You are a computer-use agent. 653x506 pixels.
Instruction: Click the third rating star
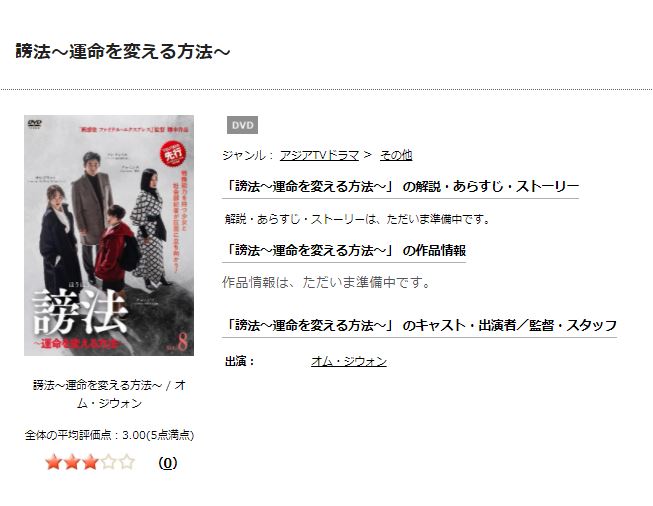90,462
